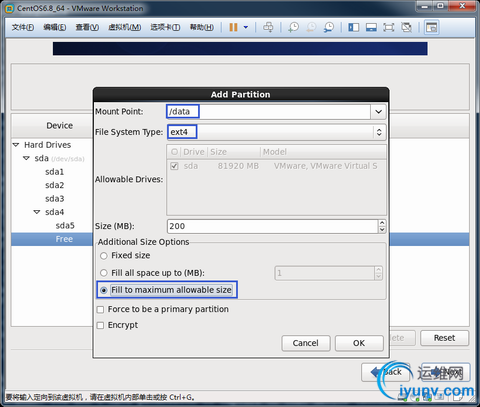
Task: Enable the Encrypt checkbox
Action: coord(100,325)
